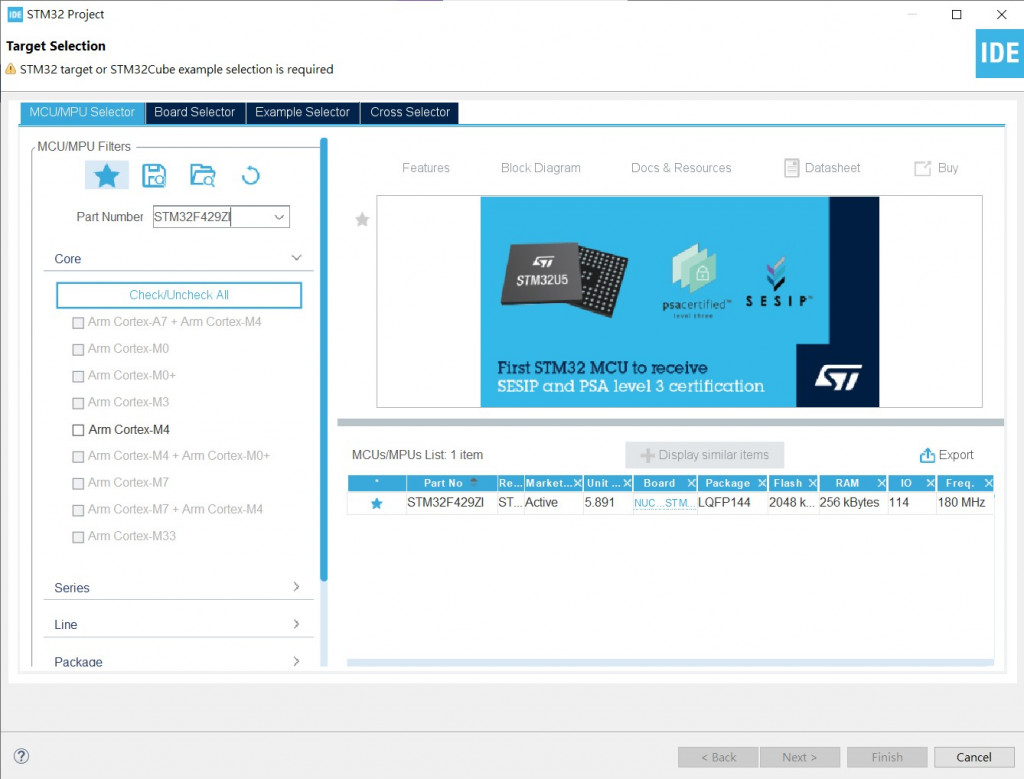
Task: Check Arm Cortex-M0+ checkbox
Action: [x=78, y=376]
